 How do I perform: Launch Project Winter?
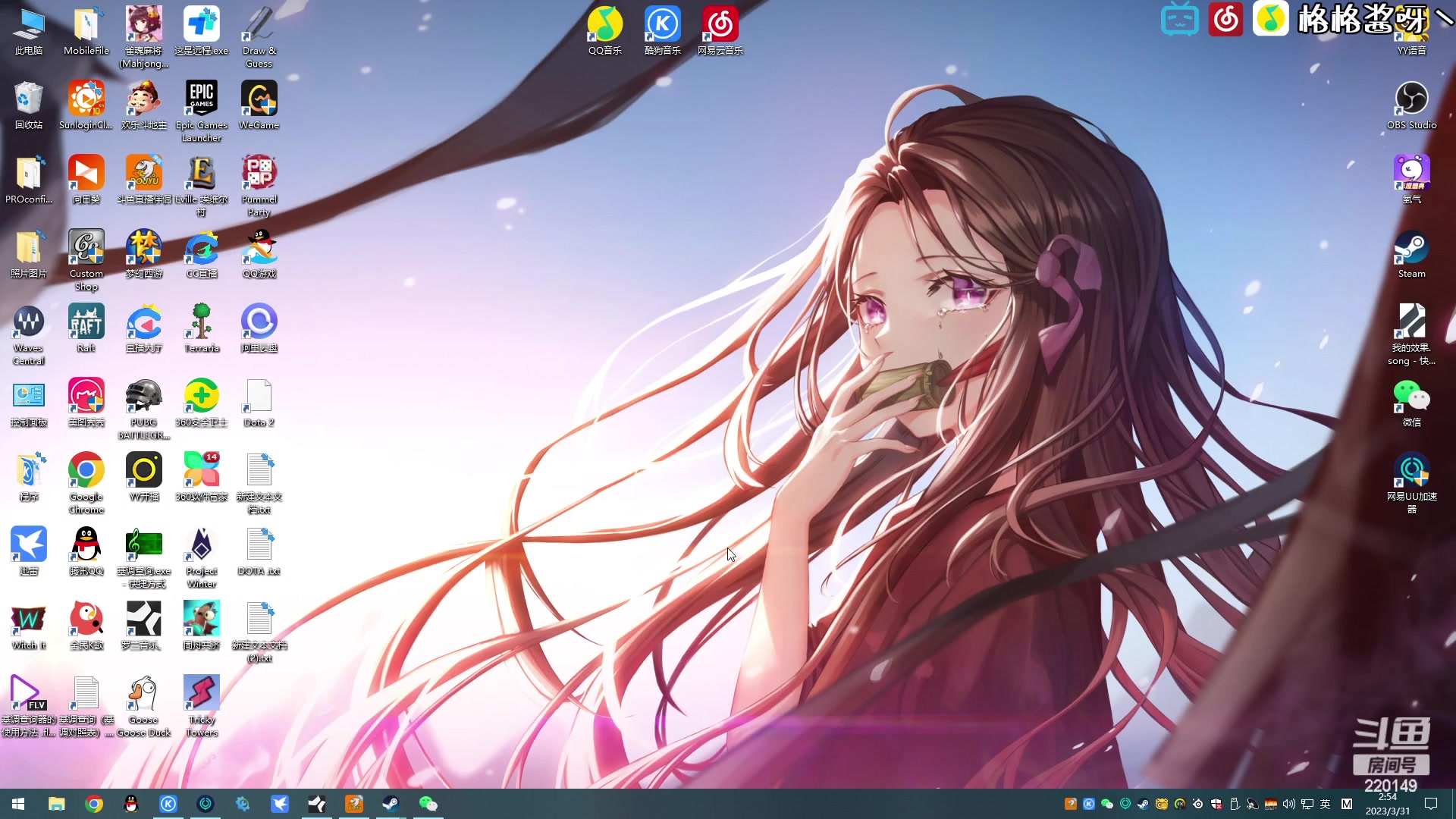(202, 557)
